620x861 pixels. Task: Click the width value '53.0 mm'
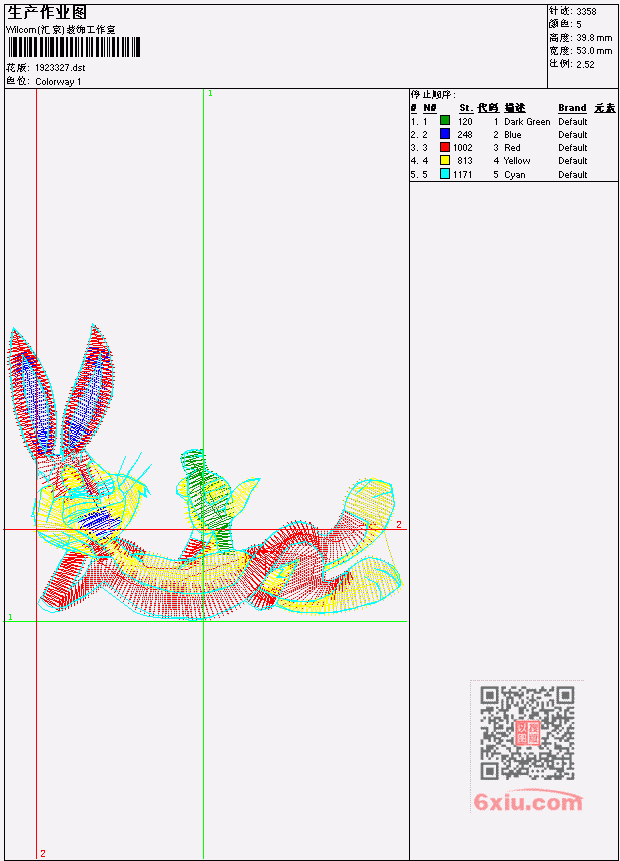pyautogui.click(x=594, y=51)
